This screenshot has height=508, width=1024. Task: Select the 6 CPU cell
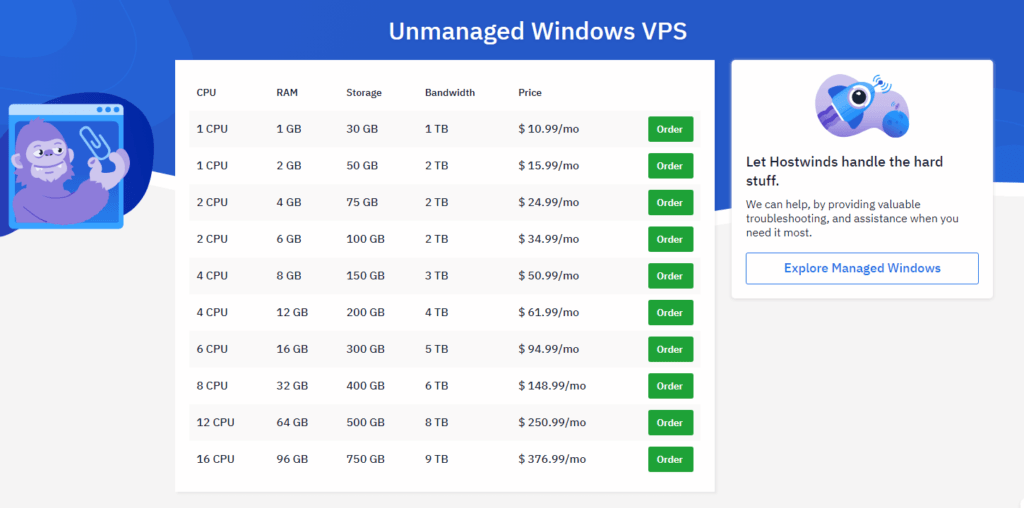click(212, 349)
